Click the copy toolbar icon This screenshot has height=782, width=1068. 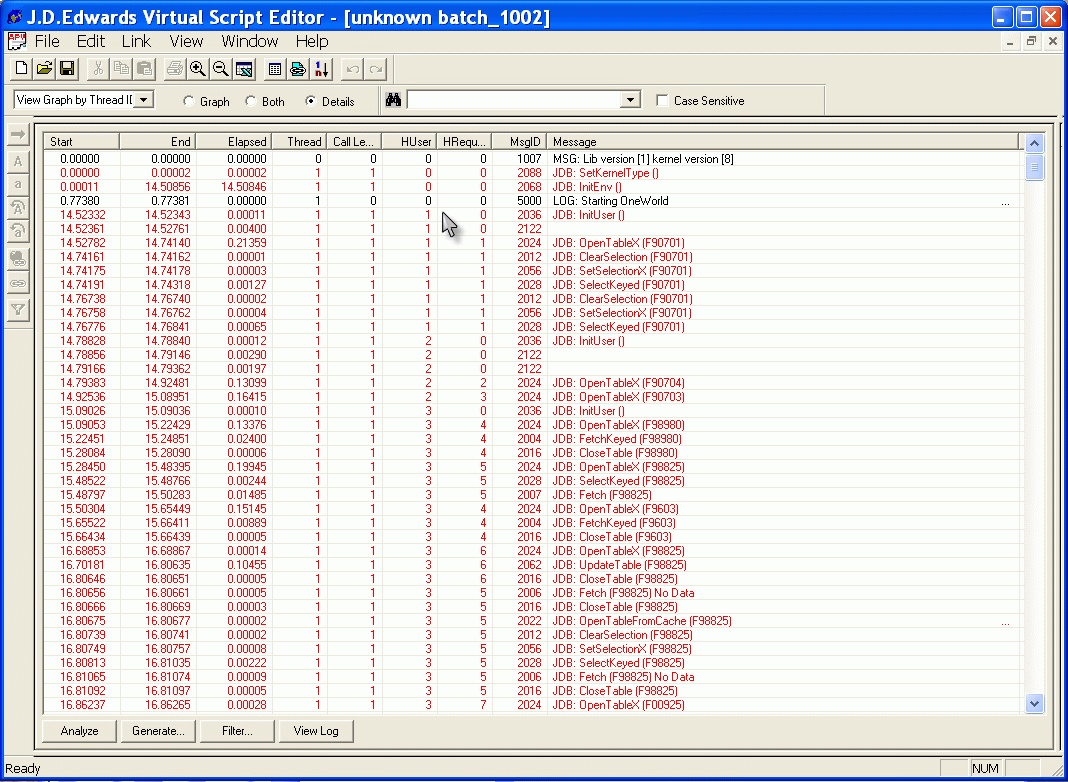[121, 68]
